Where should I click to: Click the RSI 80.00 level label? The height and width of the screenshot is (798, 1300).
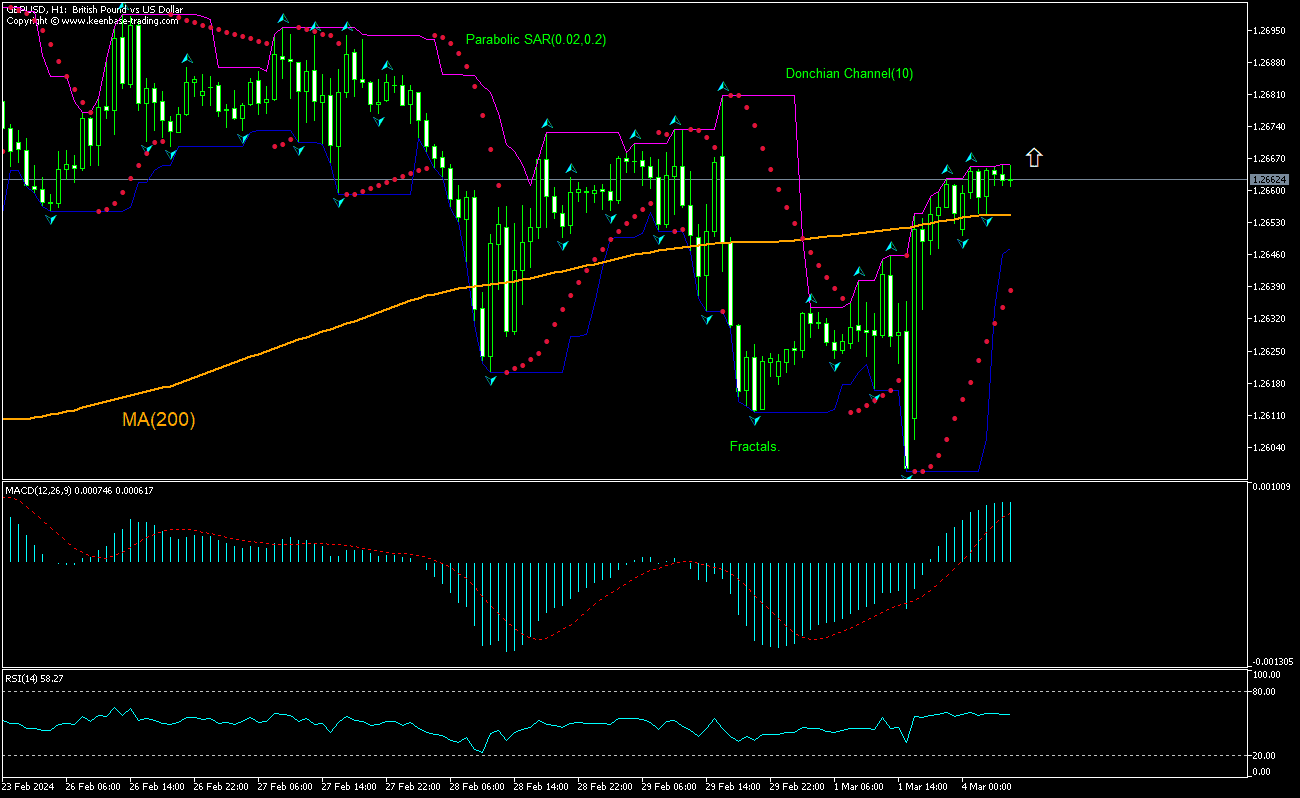pos(1264,691)
